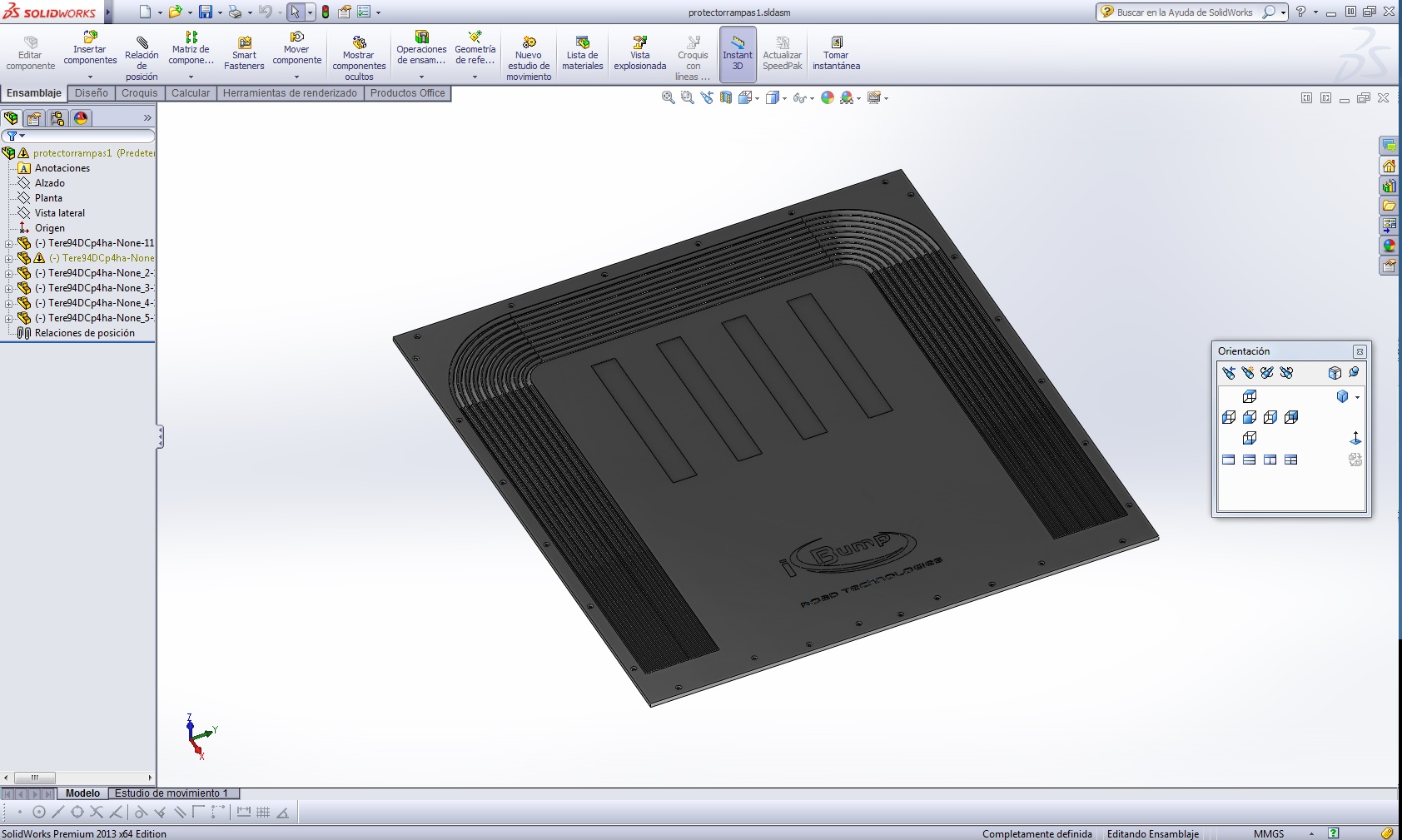Choose four-view viewport layout
Image resolution: width=1402 pixels, height=840 pixels.
(1291, 460)
